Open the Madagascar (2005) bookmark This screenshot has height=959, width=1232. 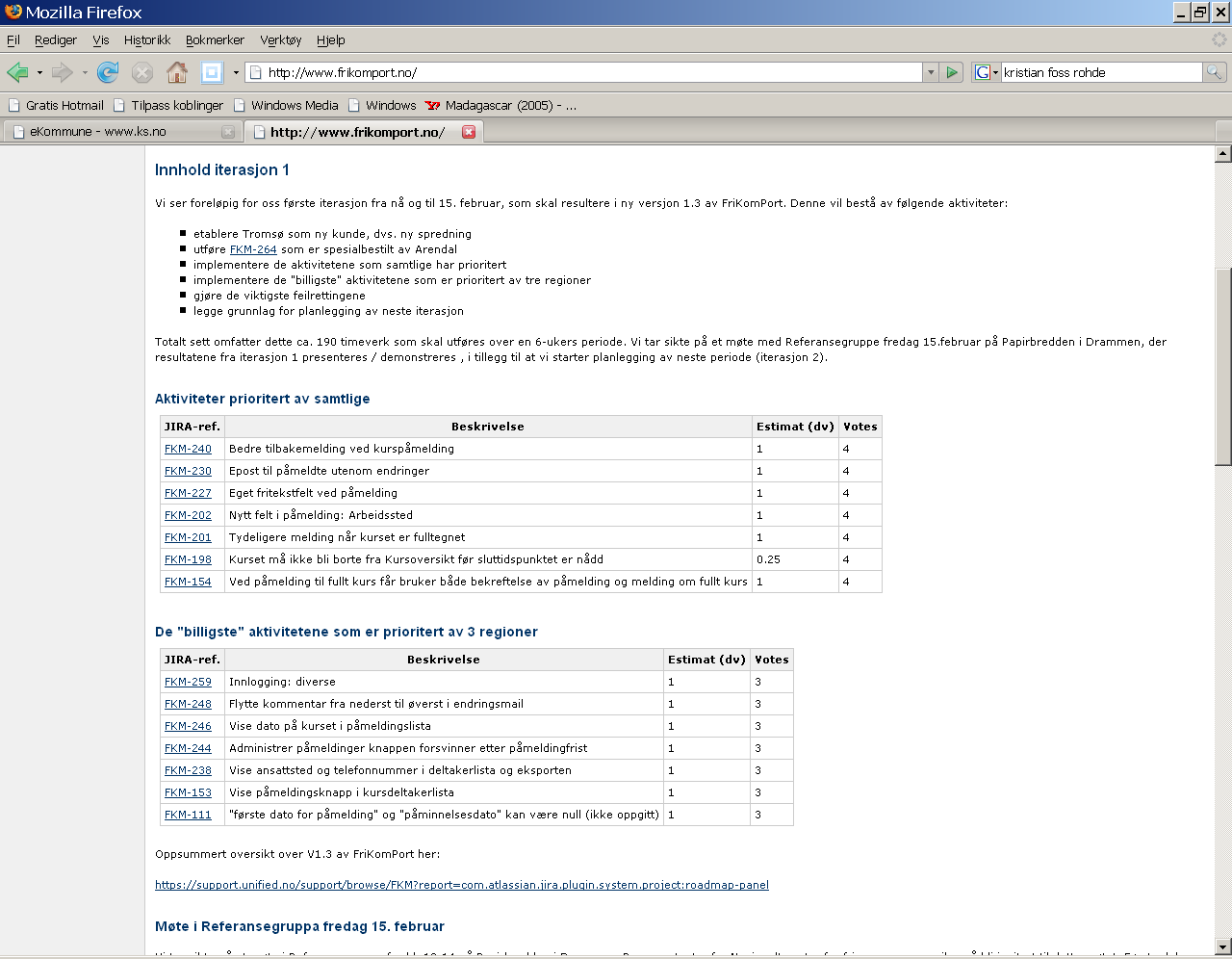(500, 105)
